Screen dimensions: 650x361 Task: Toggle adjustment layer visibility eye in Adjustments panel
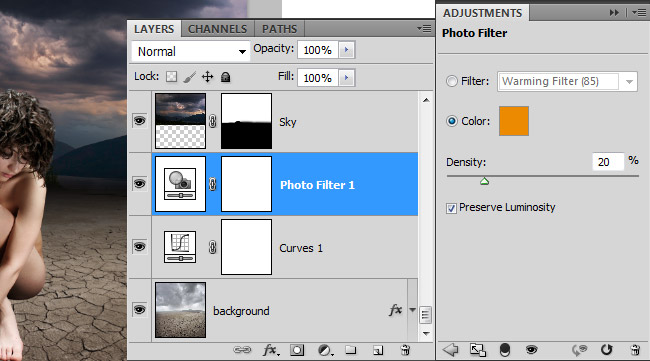531,350
